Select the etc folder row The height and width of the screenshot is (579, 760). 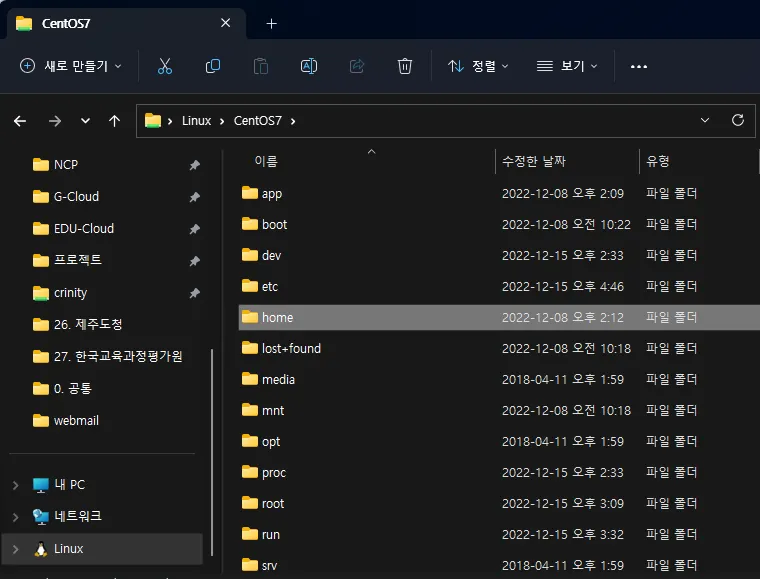click(499, 286)
